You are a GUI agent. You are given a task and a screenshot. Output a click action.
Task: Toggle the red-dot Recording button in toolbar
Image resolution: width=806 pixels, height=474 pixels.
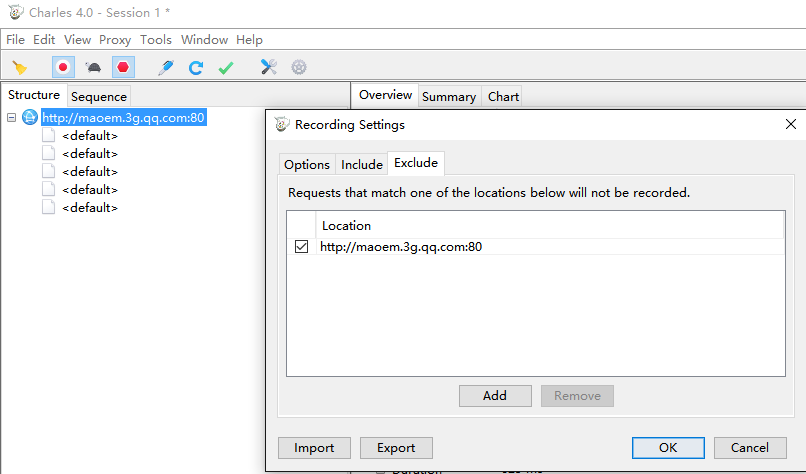[63, 67]
